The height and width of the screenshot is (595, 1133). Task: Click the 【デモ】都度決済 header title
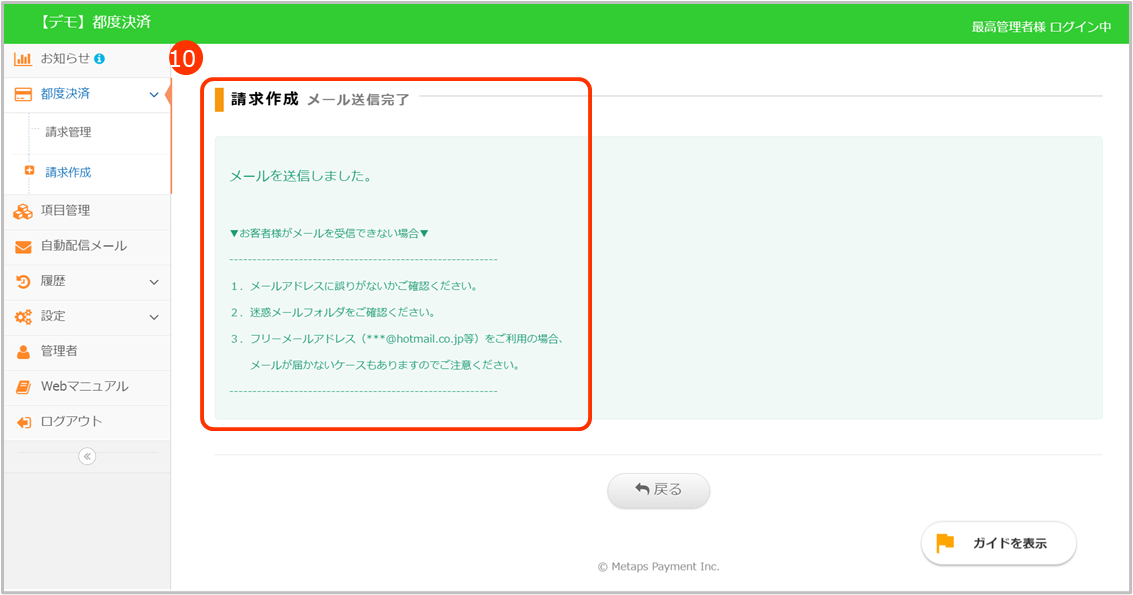95,22
